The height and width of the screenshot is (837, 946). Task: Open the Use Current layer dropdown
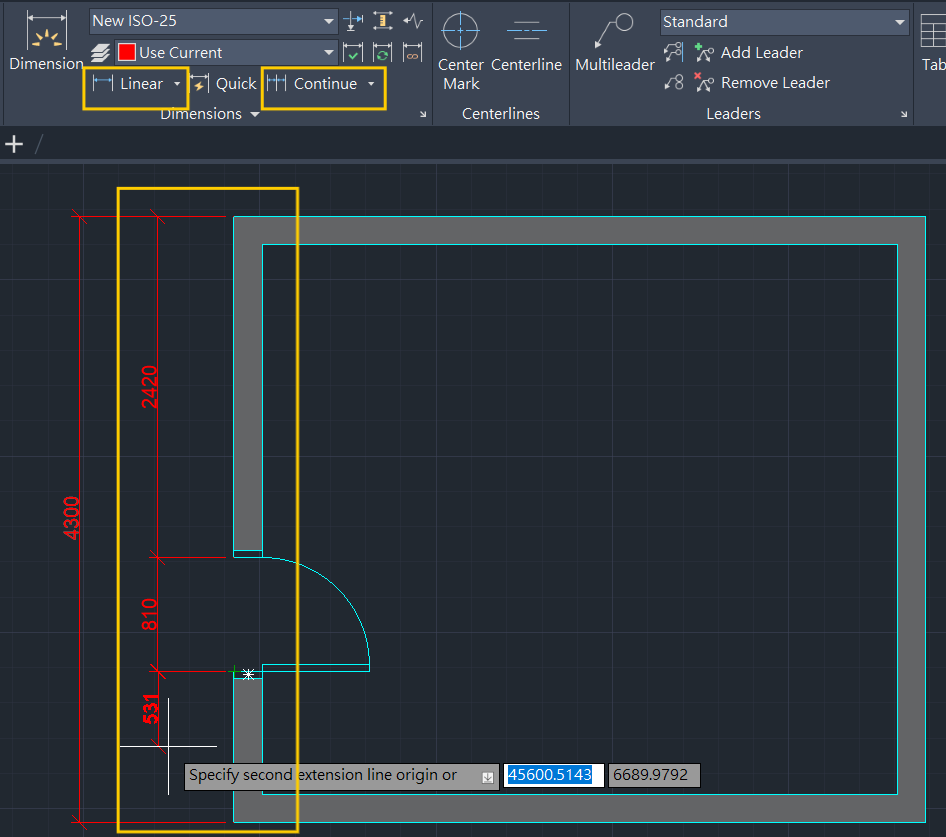[330, 53]
